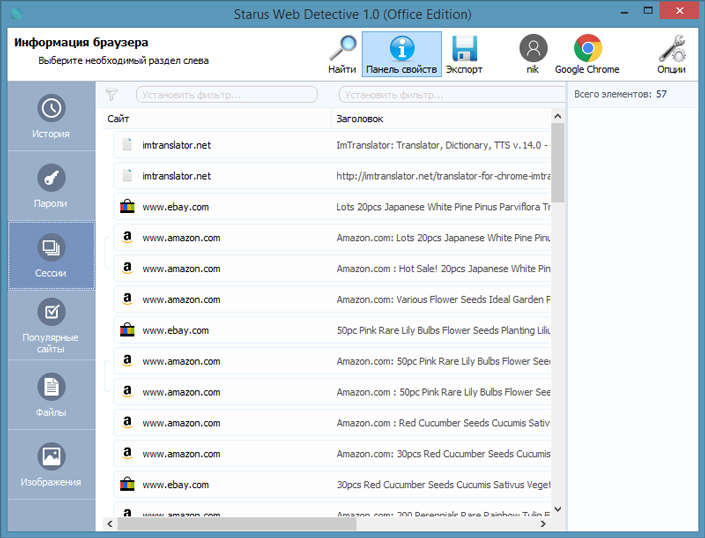The image size is (705, 538).
Task: Select Amazon row 30pcs Red Cucumber Seeds
Action: coord(332,454)
